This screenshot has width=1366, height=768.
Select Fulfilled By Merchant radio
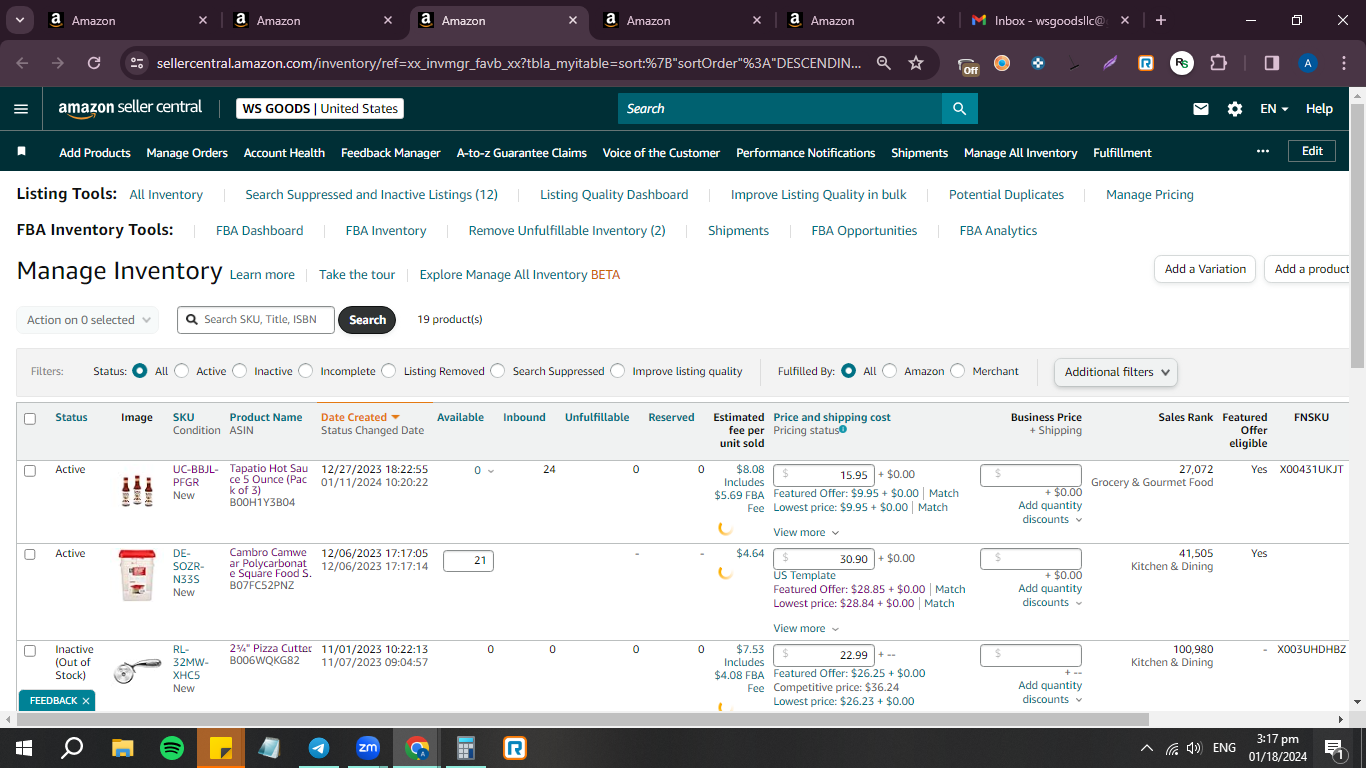pos(958,371)
